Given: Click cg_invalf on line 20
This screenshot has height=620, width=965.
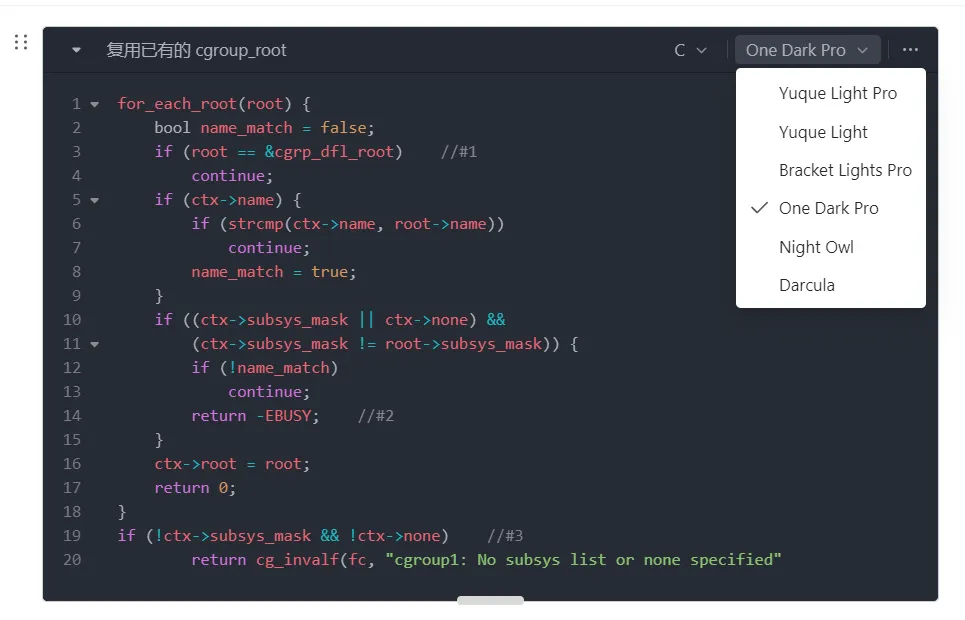Looking at the screenshot, I should click(x=297, y=560).
